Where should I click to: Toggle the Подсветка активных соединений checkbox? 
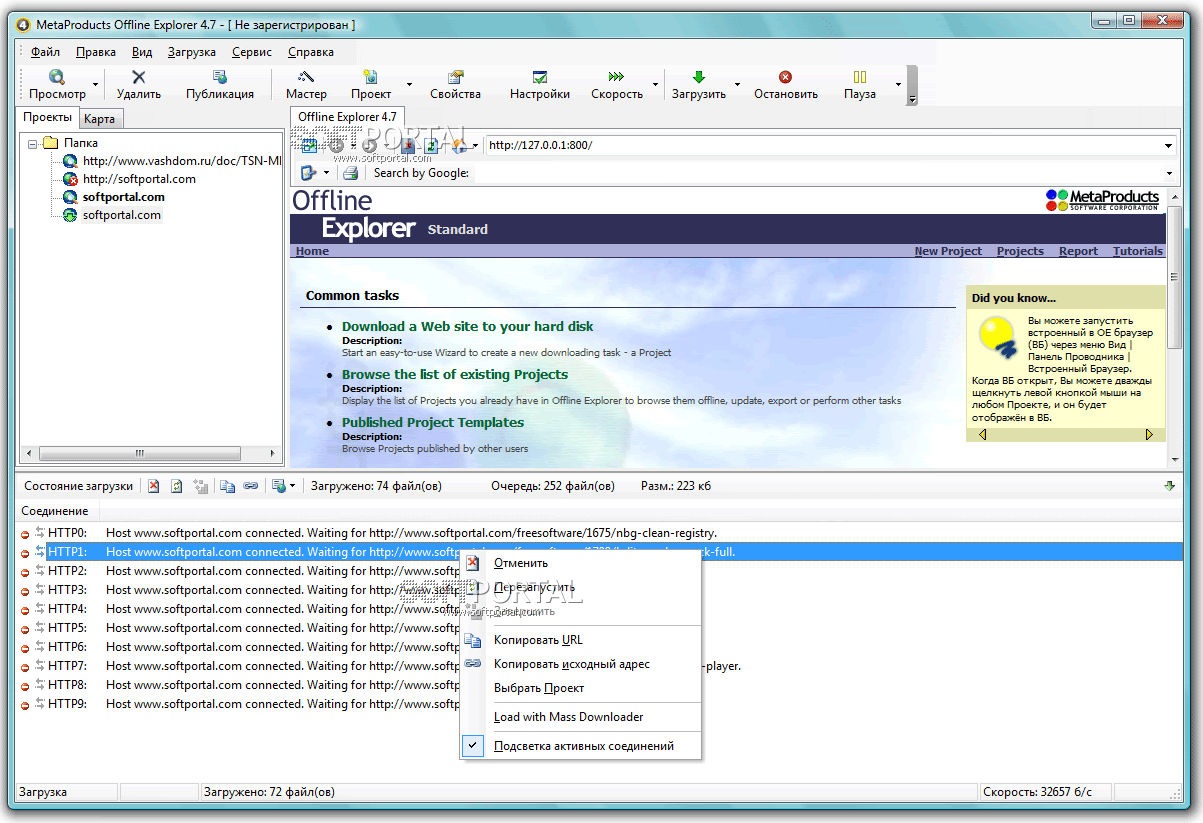coord(473,745)
